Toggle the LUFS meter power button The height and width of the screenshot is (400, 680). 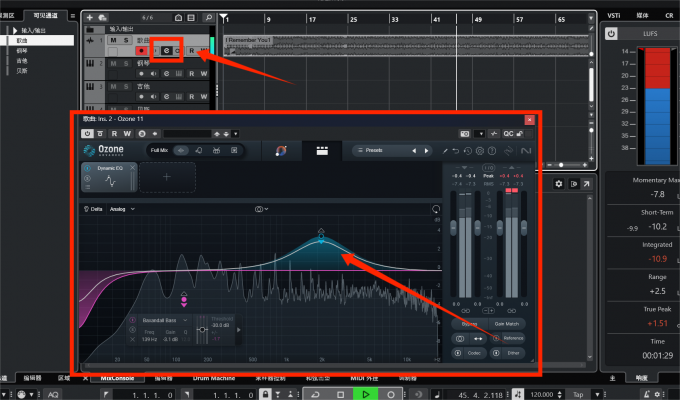tap(611, 33)
